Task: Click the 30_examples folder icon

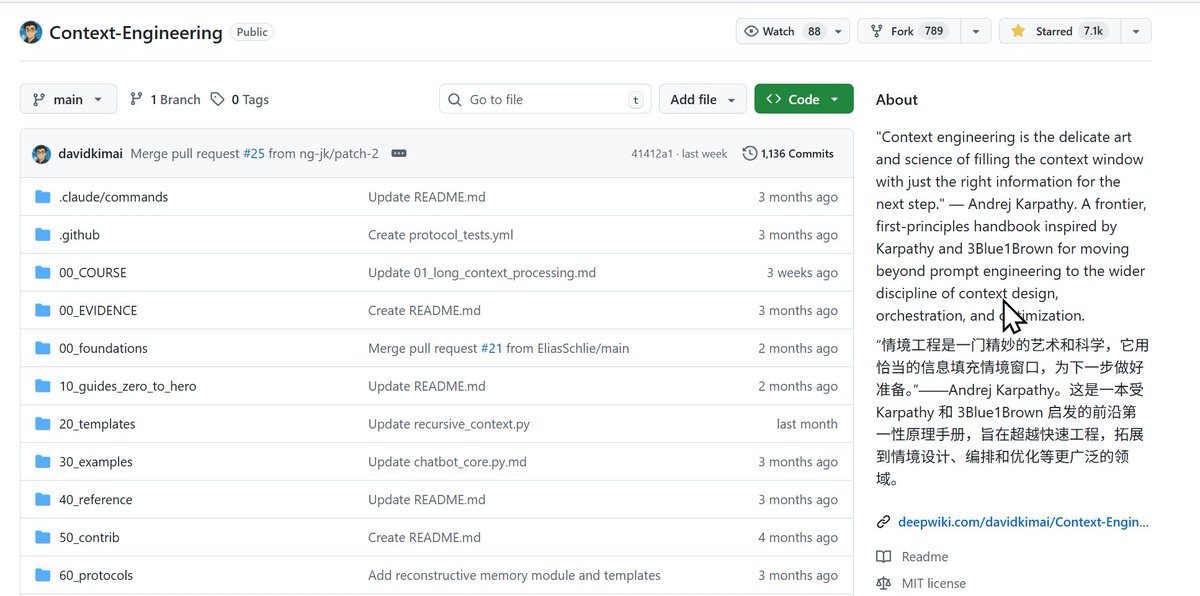Action: tap(43, 462)
